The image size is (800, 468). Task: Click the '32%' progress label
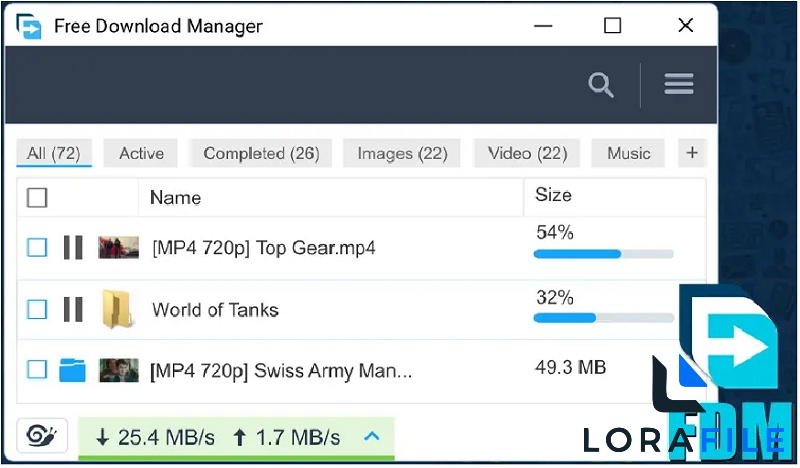tap(555, 298)
